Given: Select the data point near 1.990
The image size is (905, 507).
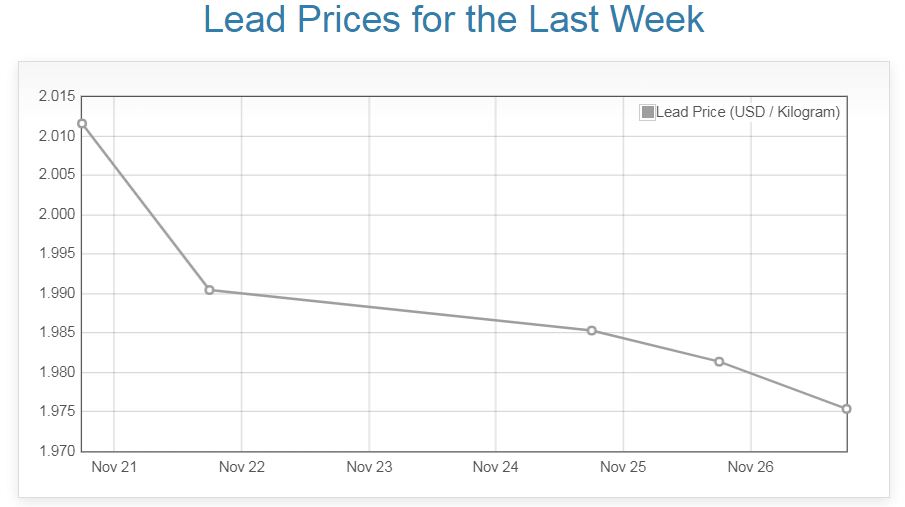Looking at the screenshot, I should click(x=209, y=290).
